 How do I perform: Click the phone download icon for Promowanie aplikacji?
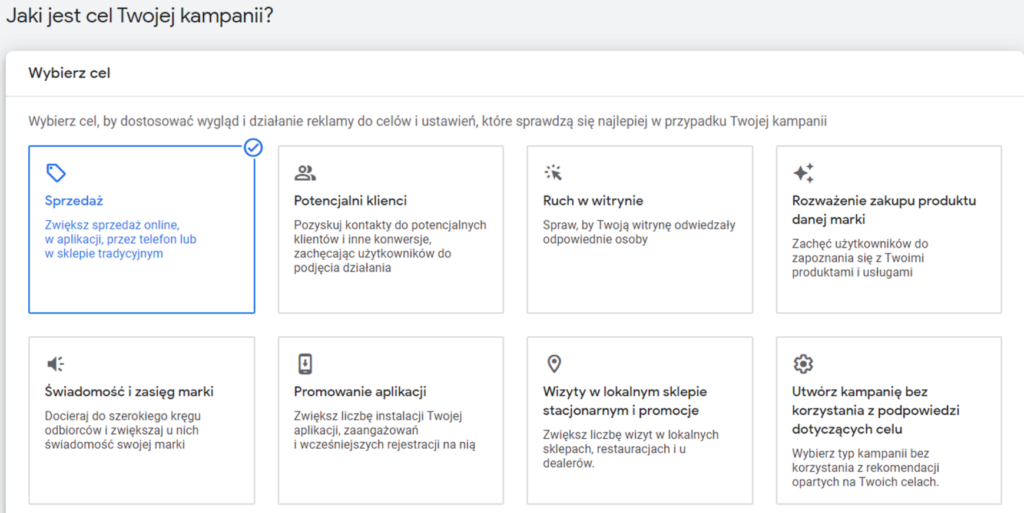pos(305,364)
